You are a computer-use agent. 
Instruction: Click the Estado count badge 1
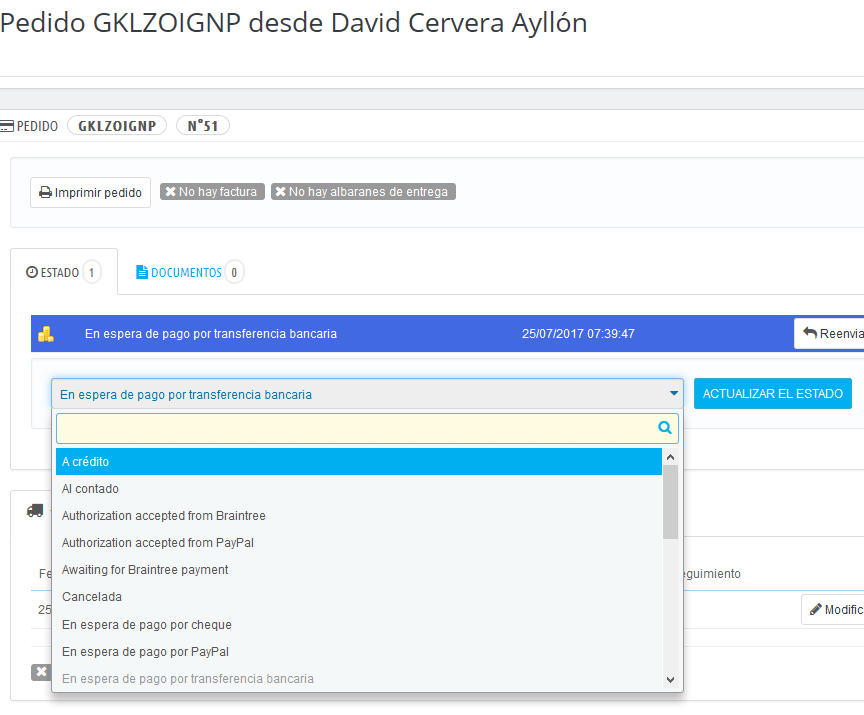91,272
